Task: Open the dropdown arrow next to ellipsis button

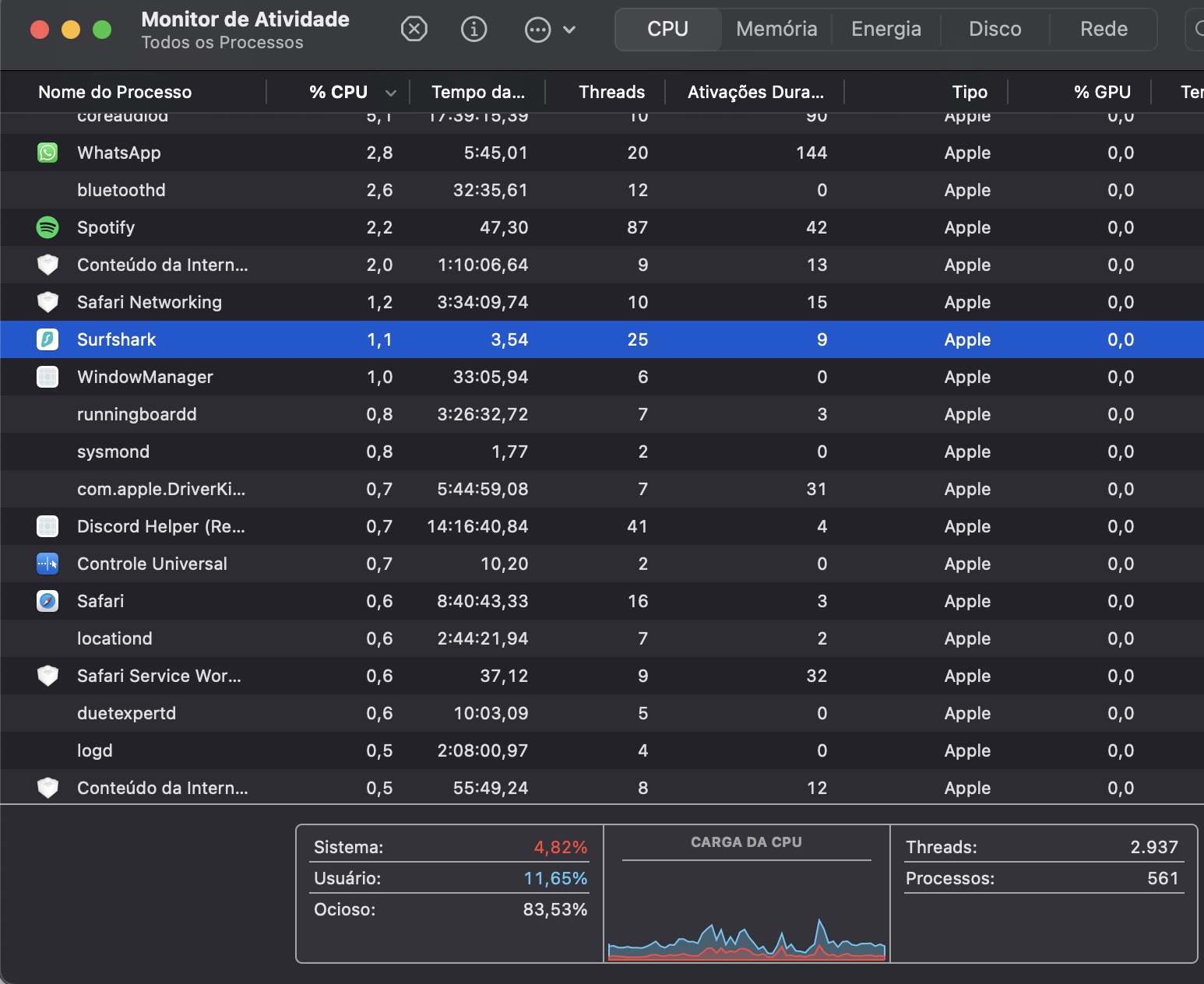Action: click(x=571, y=30)
